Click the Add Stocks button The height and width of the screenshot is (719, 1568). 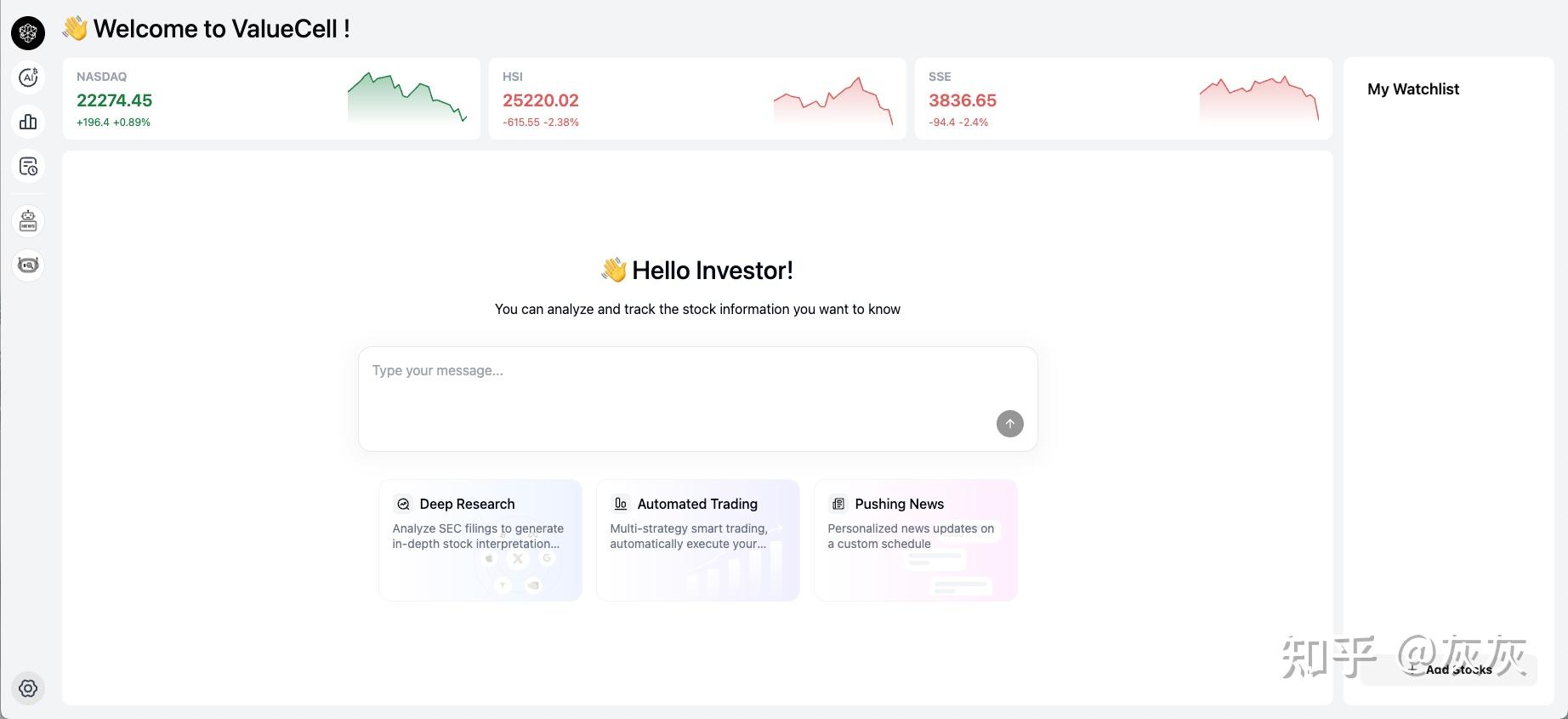coord(1449,670)
